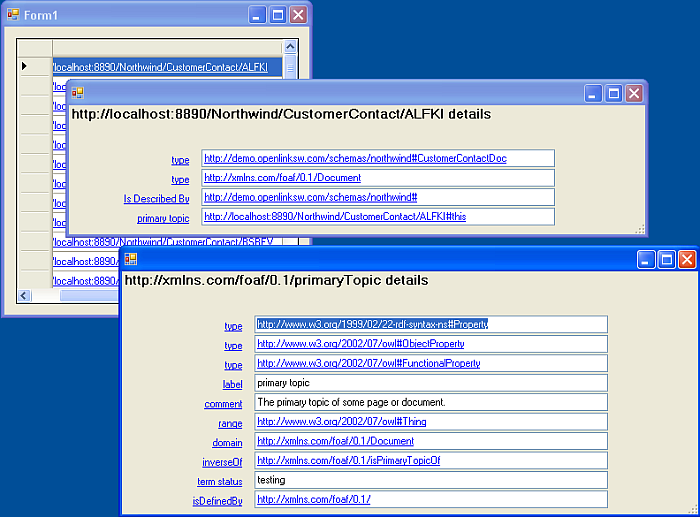Maximize the Form1 window
Viewport: 700px width, 517px height.
point(278,15)
